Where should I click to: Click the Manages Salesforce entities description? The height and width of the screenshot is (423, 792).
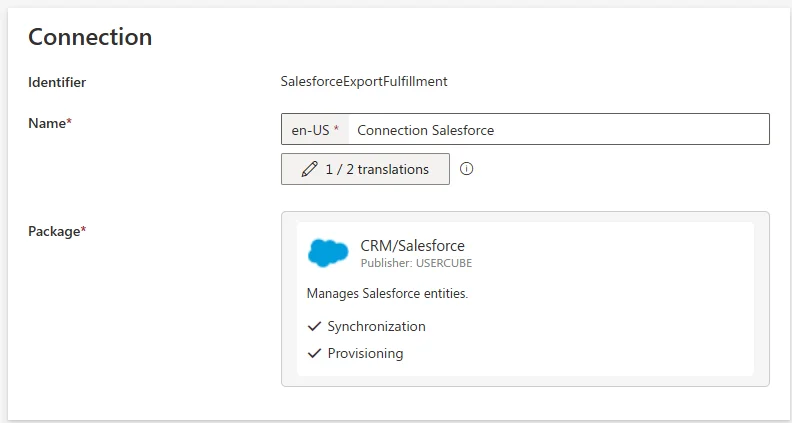coord(387,294)
